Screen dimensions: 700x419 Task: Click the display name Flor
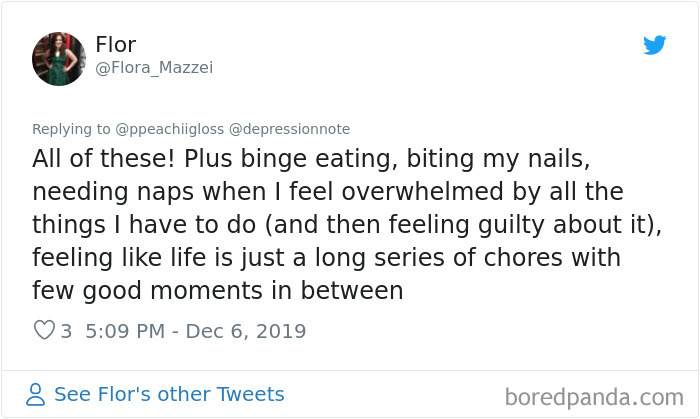pyautogui.click(x=118, y=44)
